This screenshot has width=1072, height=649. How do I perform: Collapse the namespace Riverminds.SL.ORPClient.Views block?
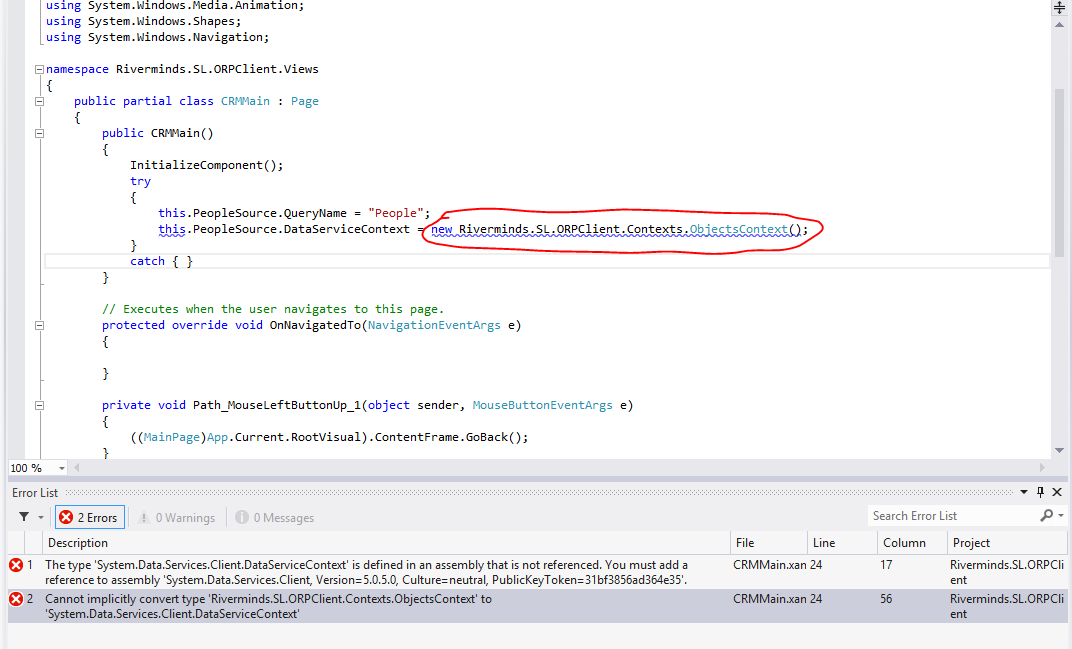pos(39,69)
